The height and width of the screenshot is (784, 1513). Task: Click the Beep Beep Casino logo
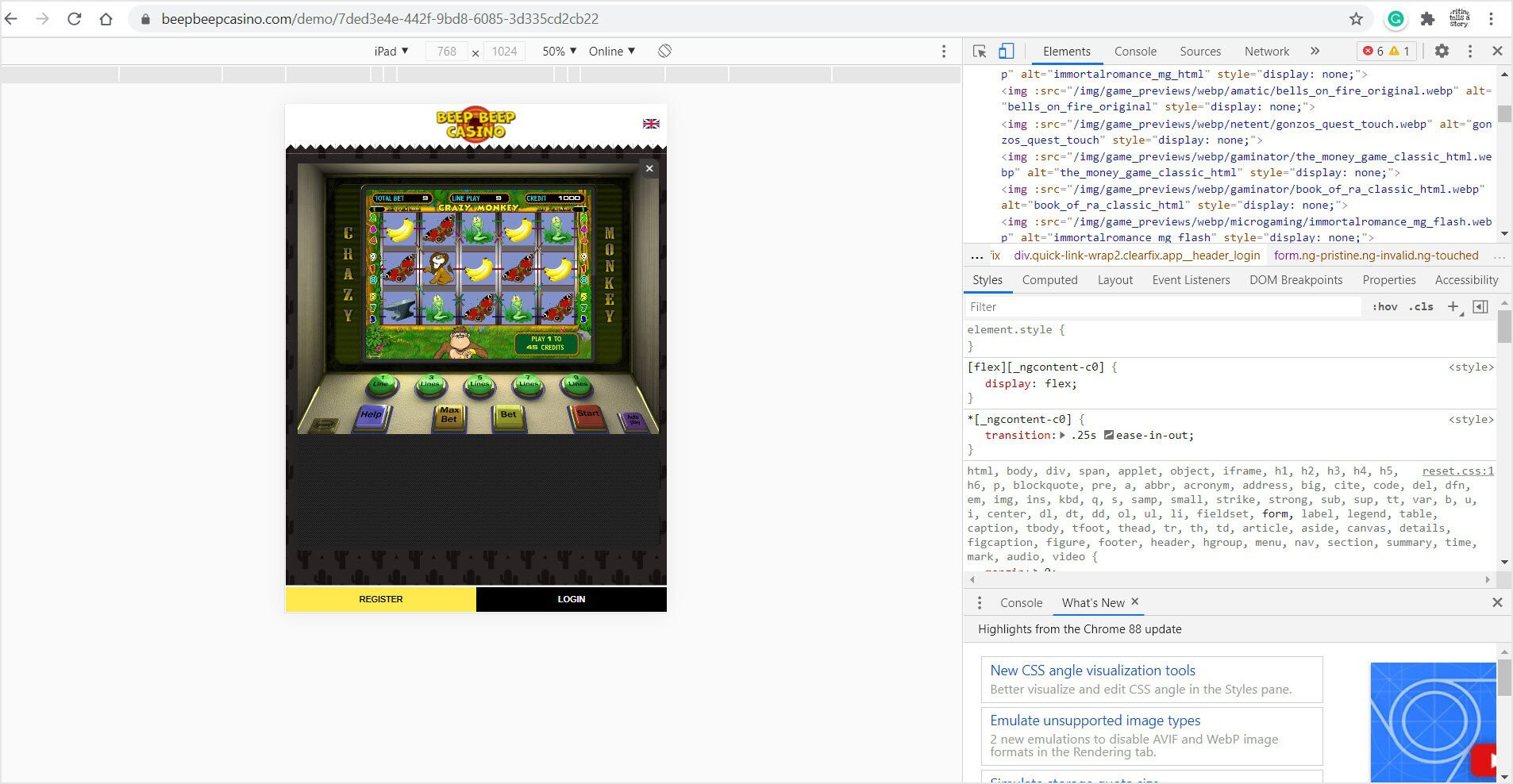pos(475,124)
